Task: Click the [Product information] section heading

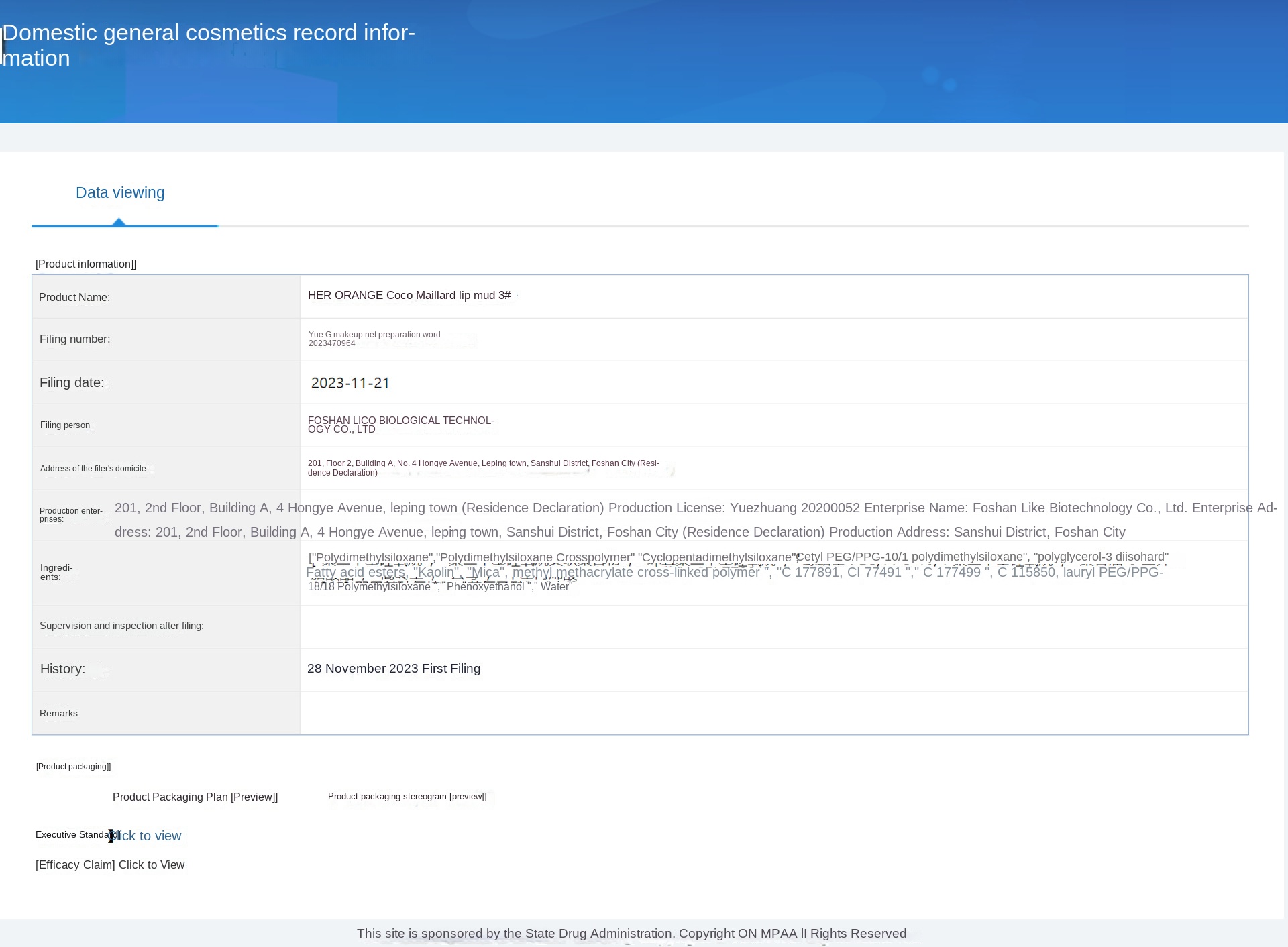Action: click(x=86, y=264)
